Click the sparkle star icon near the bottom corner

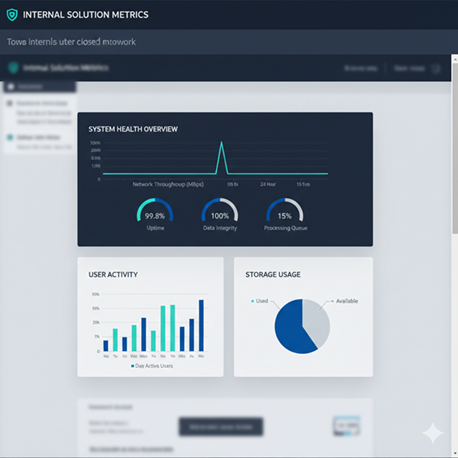click(433, 433)
